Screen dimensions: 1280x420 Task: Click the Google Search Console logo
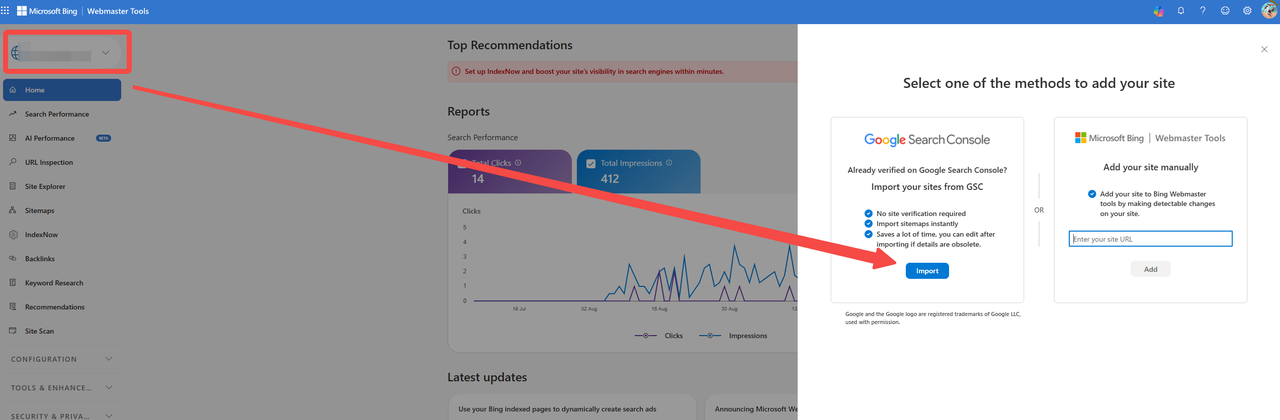point(927,139)
